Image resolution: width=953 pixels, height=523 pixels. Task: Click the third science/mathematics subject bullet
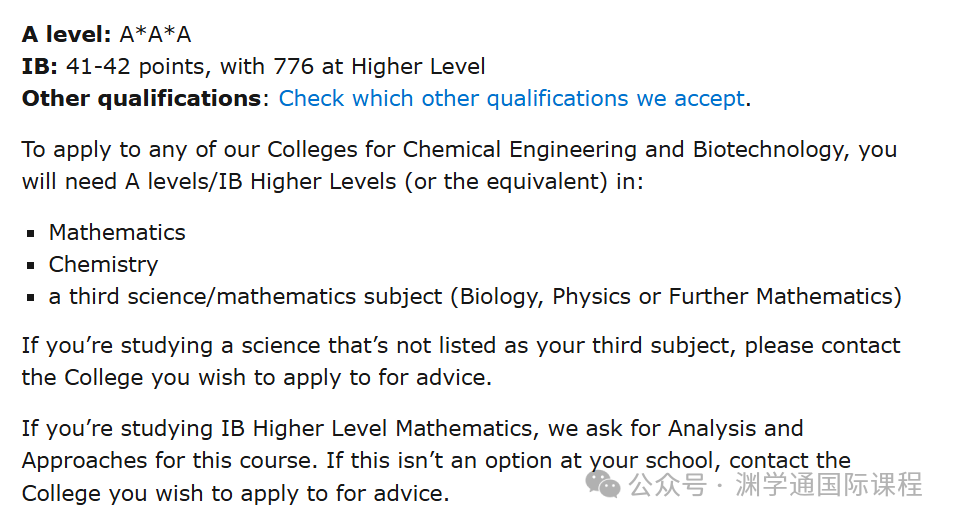click(x=475, y=297)
